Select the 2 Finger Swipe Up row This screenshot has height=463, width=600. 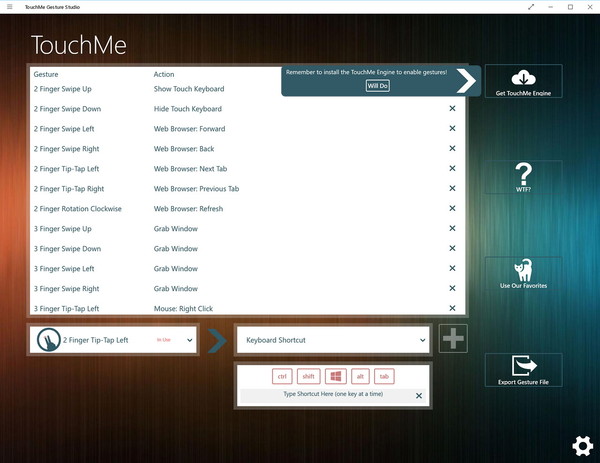(x=157, y=89)
